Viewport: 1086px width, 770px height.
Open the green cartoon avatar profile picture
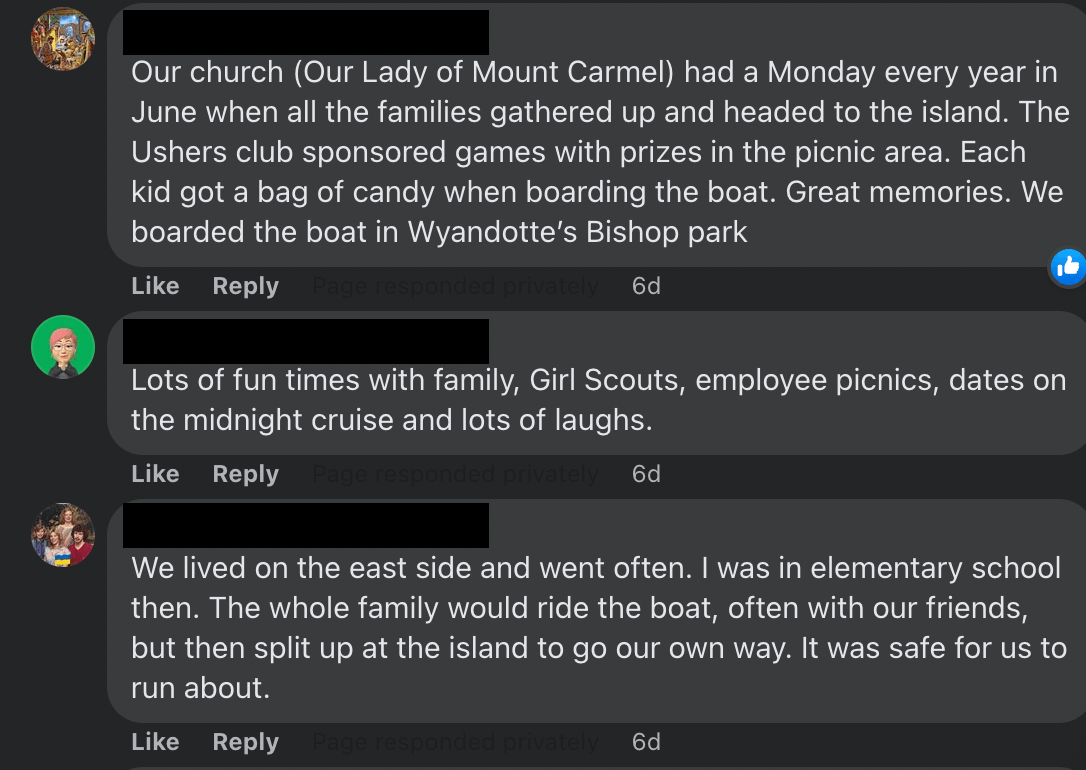pos(63,347)
